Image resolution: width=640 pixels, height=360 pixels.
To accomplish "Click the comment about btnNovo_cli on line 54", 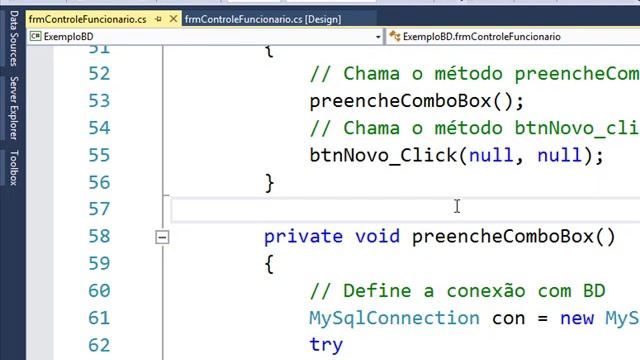I will pyautogui.click(x=474, y=128).
